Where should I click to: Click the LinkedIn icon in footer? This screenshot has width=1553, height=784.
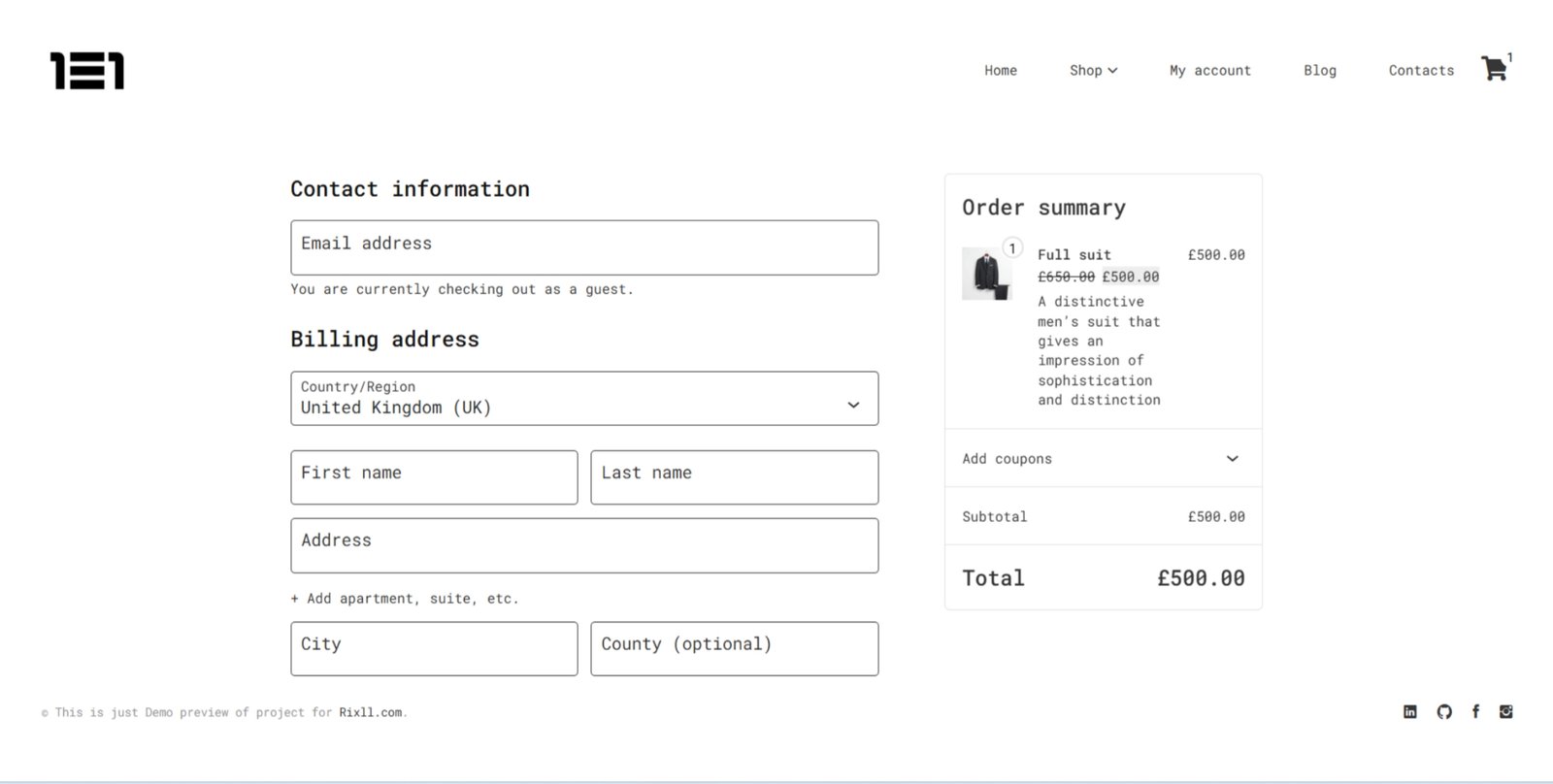[x=1410, y=712]
